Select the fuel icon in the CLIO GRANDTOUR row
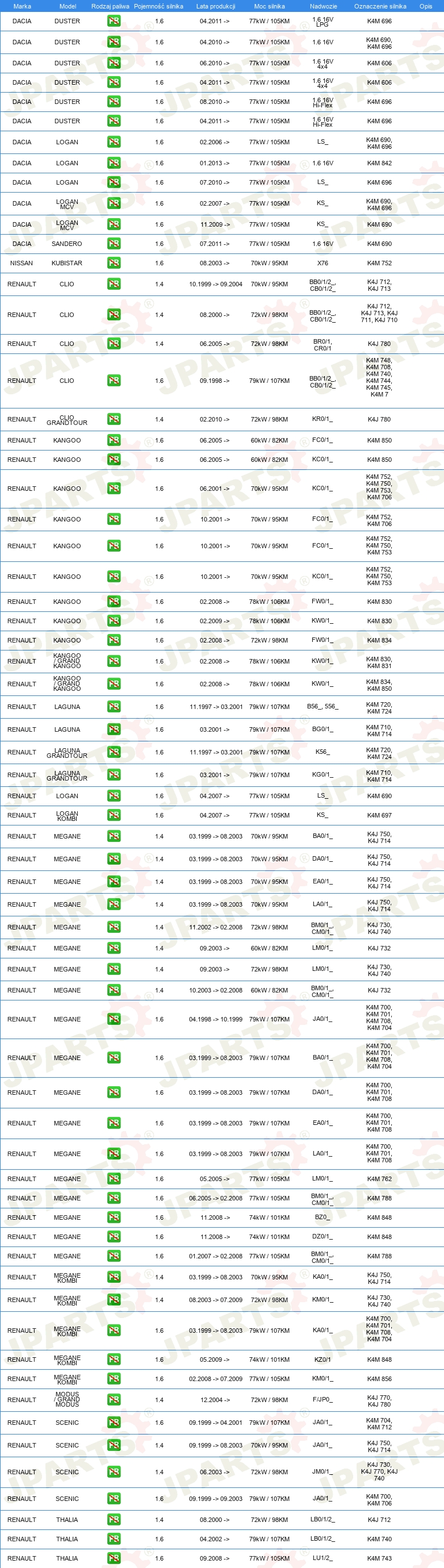This screenshot has width=444, height=1568. click(x=114, y=419)
